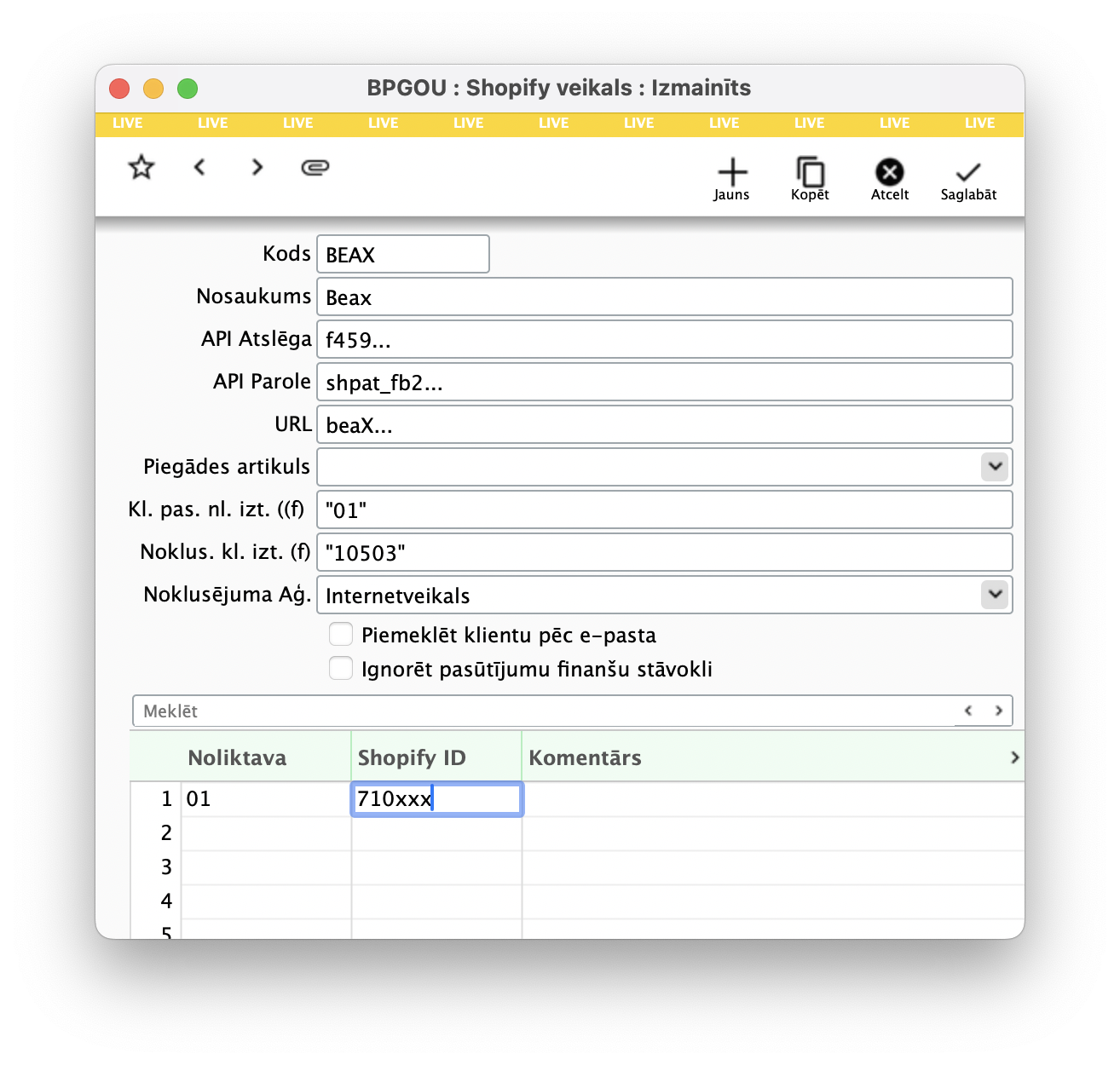Screen dimensions: 1120x1065
Task: Go to previous record arrow
Action: tap(199, 167)
